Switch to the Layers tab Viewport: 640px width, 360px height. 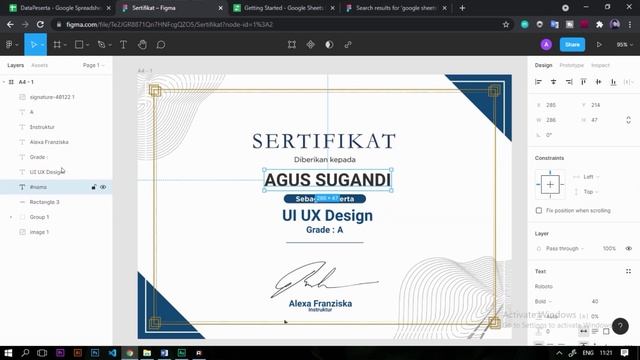click(x=16, y=65)
